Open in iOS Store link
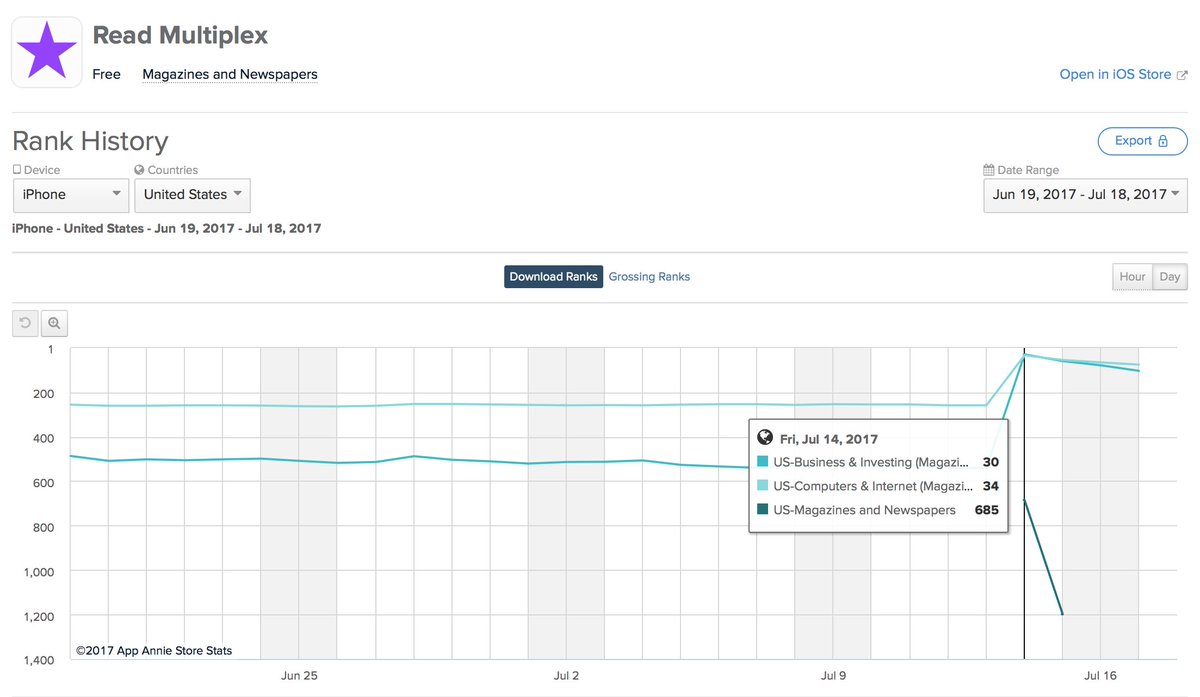The width and height of the screenshot is (1200, 697). [1115, 75]
